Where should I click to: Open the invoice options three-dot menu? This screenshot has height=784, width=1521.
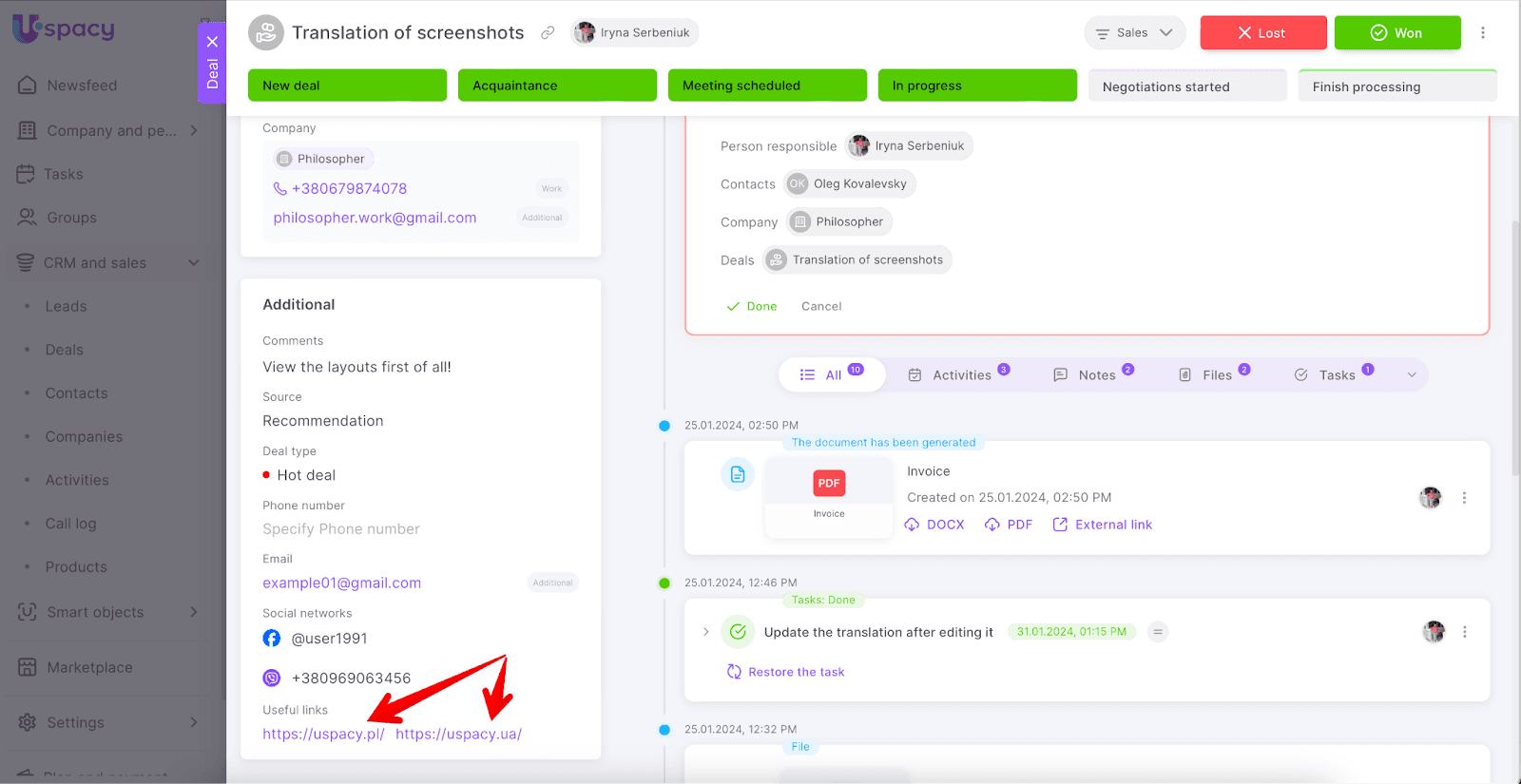[1464, 498]
